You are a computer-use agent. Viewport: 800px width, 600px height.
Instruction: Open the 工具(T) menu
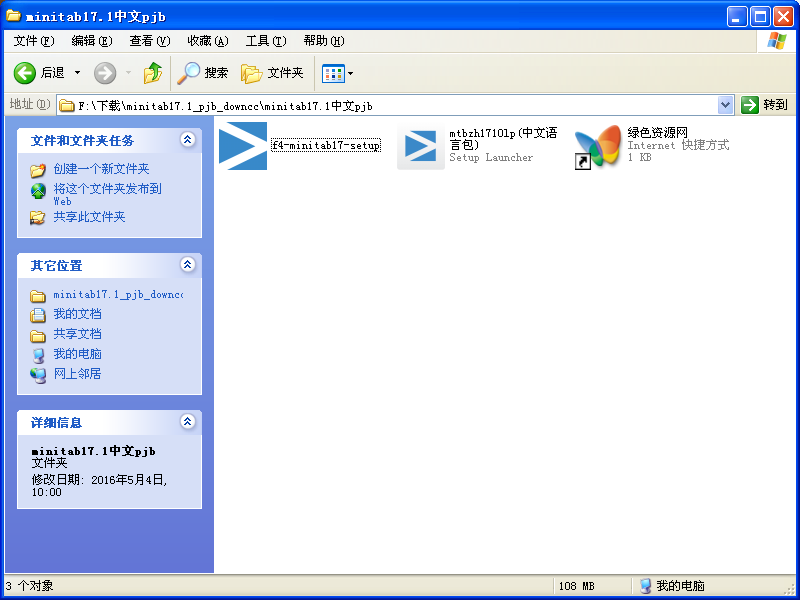[266, 41]
